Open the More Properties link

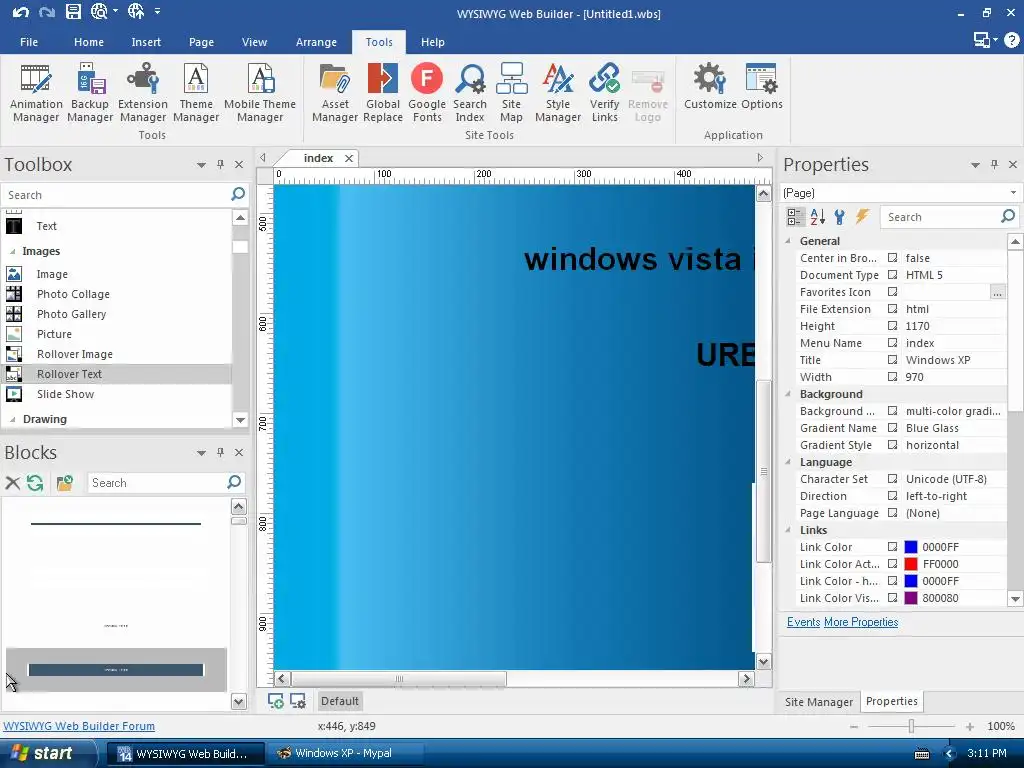[x=861, y=622]
